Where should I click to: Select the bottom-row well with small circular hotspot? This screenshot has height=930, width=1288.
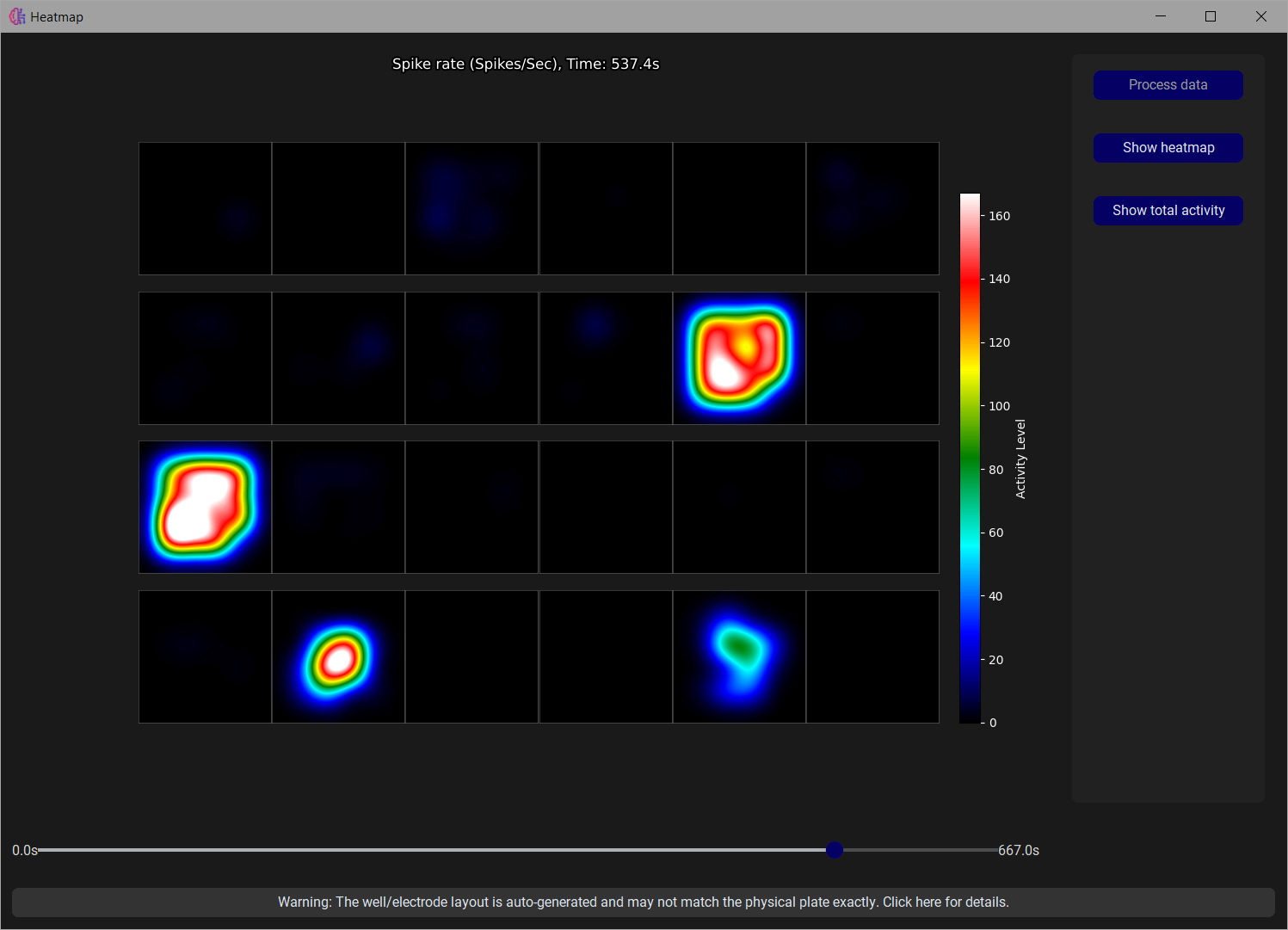pyautogui.click(x=338, y=657)
